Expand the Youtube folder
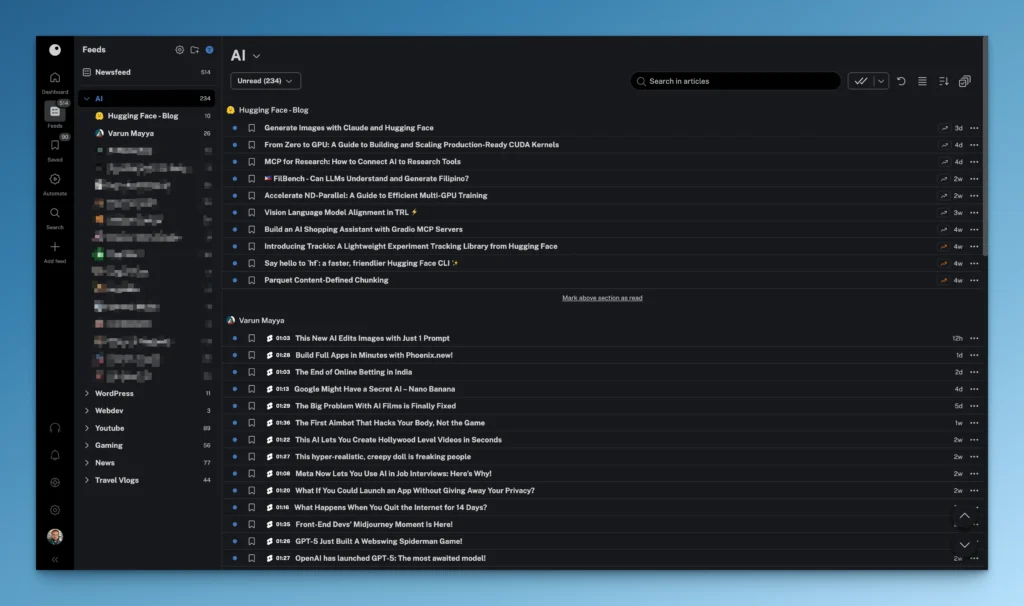 87,428
